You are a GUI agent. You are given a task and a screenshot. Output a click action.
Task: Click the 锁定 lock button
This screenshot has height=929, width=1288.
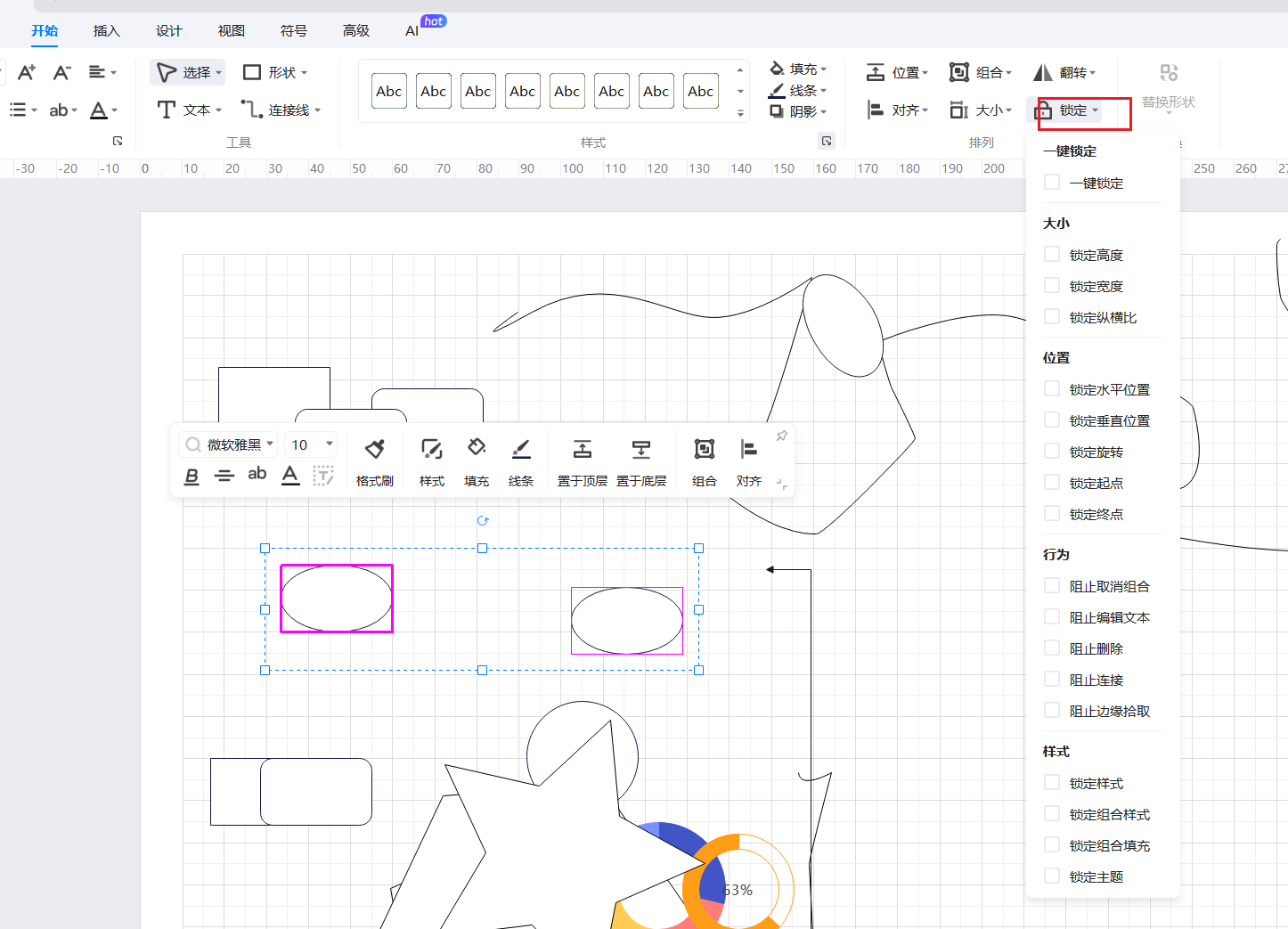coord(1067,110)
